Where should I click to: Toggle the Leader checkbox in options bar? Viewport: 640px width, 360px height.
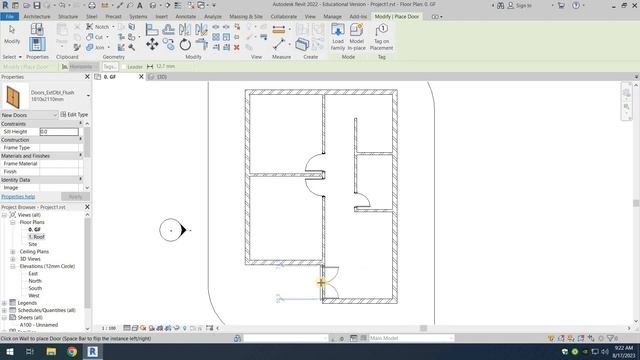click(124, 67)
